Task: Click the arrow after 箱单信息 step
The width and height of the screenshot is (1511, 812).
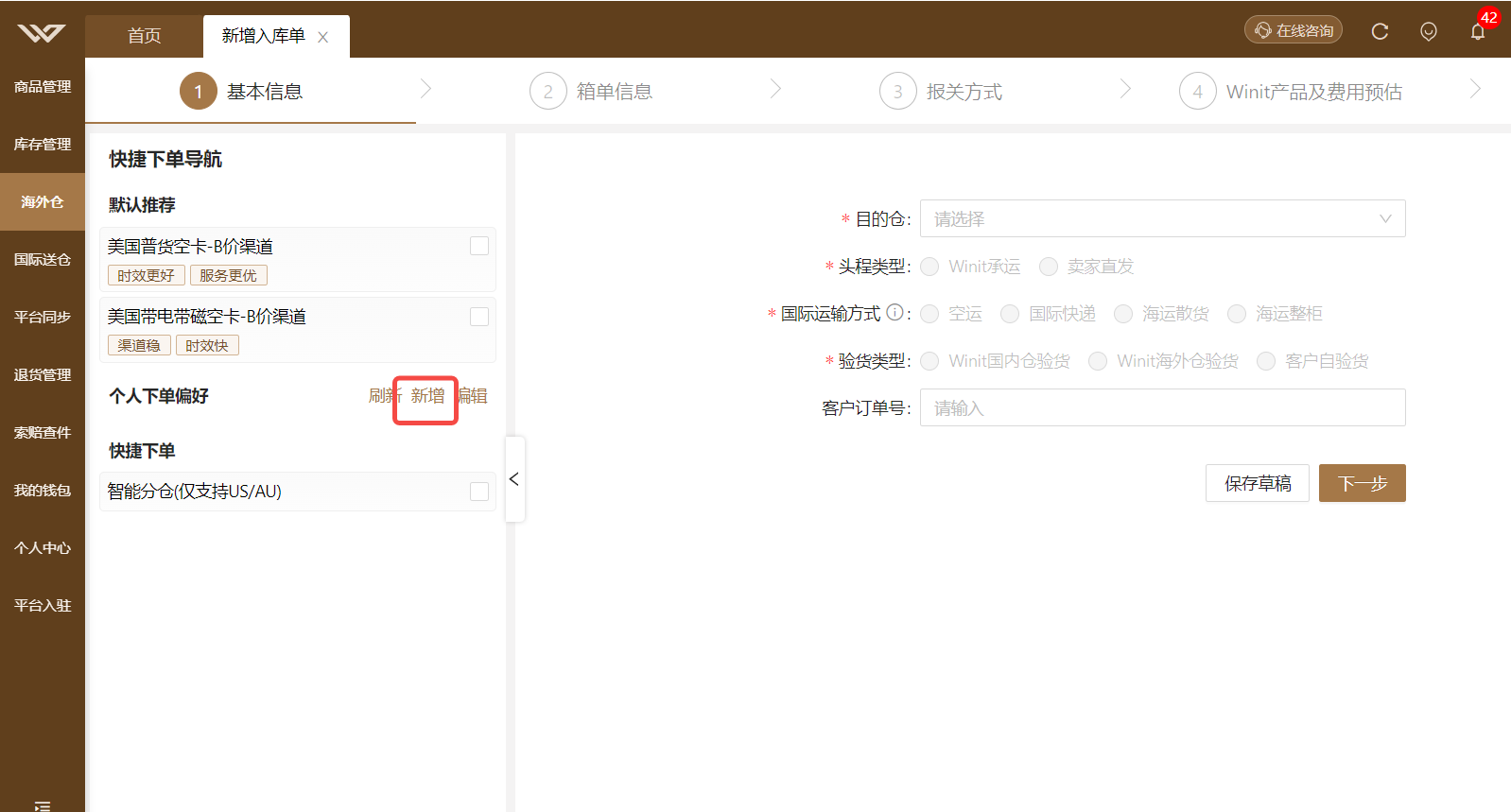Action: tap(775, 89)
